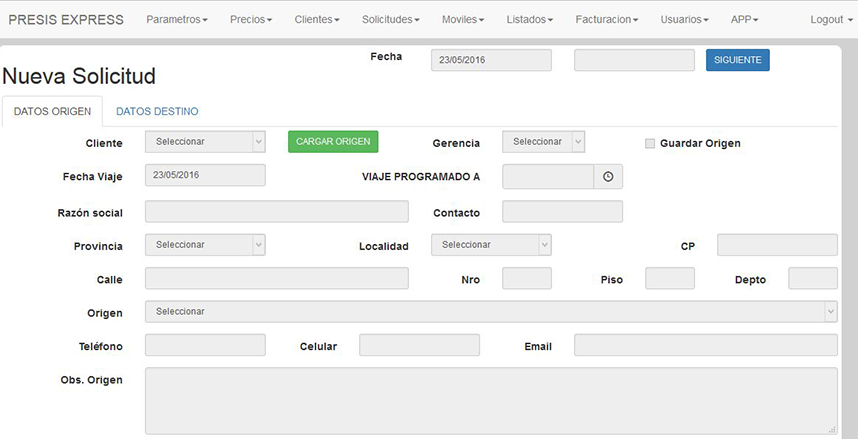Image resolution: width=858 pixels, height=439 pixels.
Task: Open the Logout menu
Action: coord(831,20)
